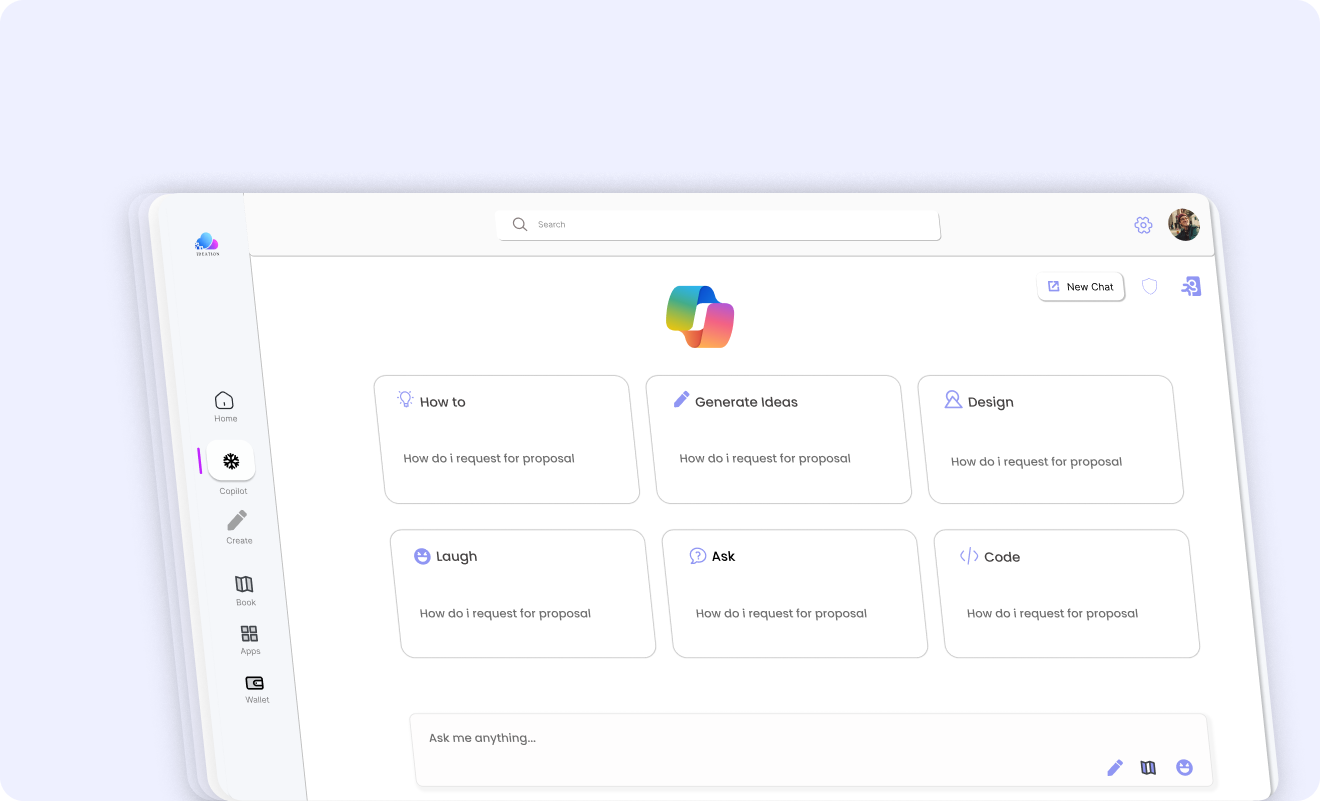Open the Create pencil in sidebar
The height and width of the screenshot is (801, 1320).
[x=237, y=521]
